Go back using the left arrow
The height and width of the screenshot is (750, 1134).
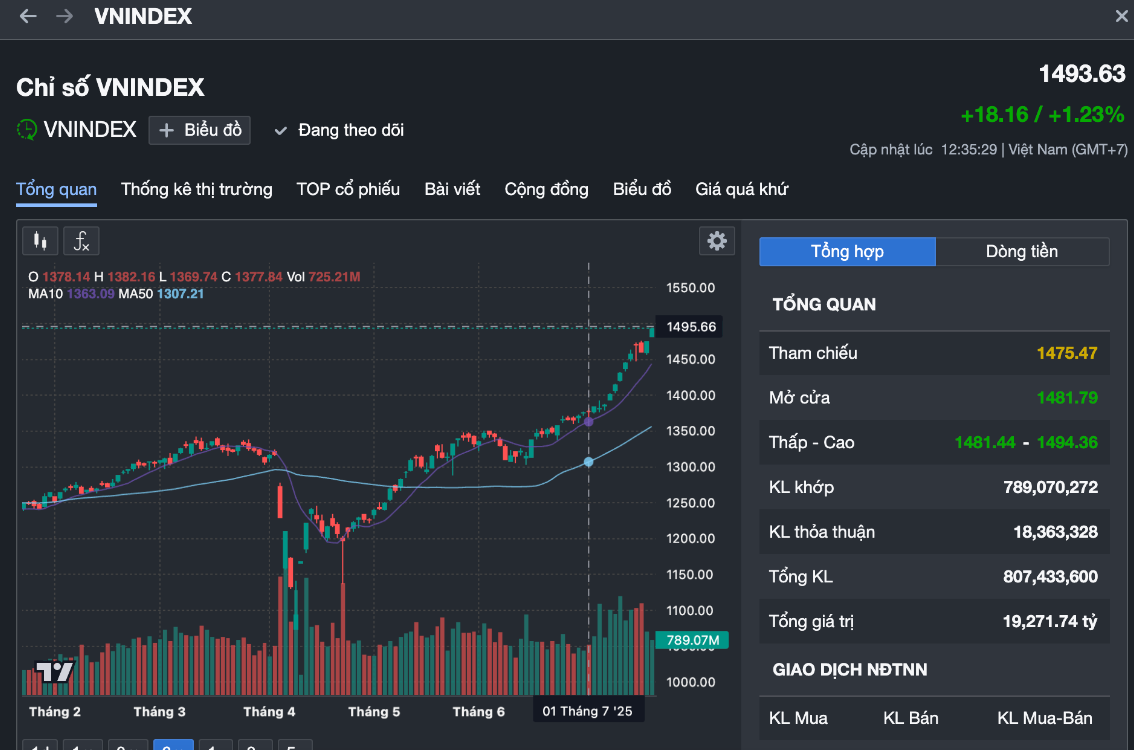click(x=28, y=17)
